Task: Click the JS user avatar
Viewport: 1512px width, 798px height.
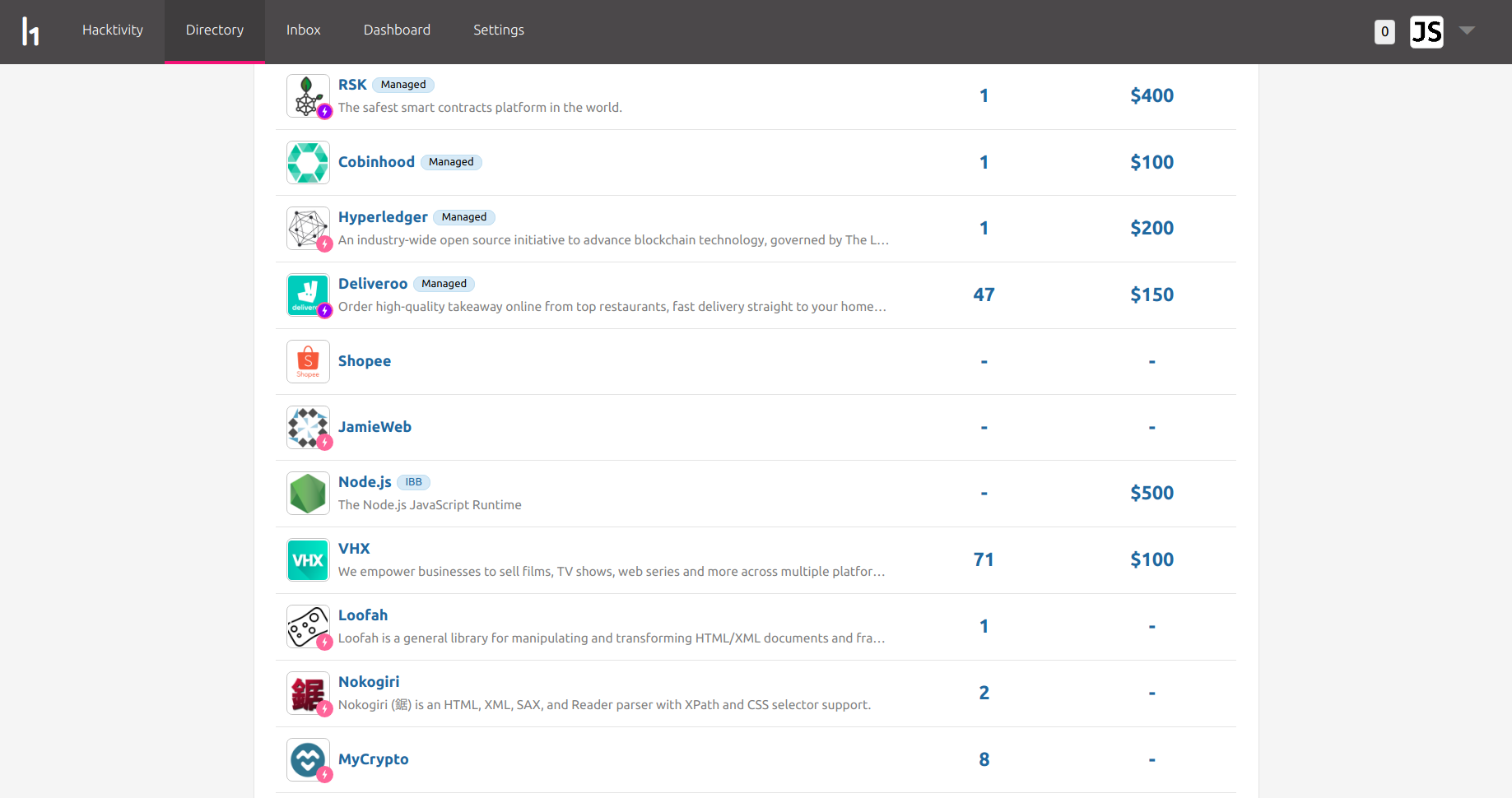Action: [x=1426, y=32]
